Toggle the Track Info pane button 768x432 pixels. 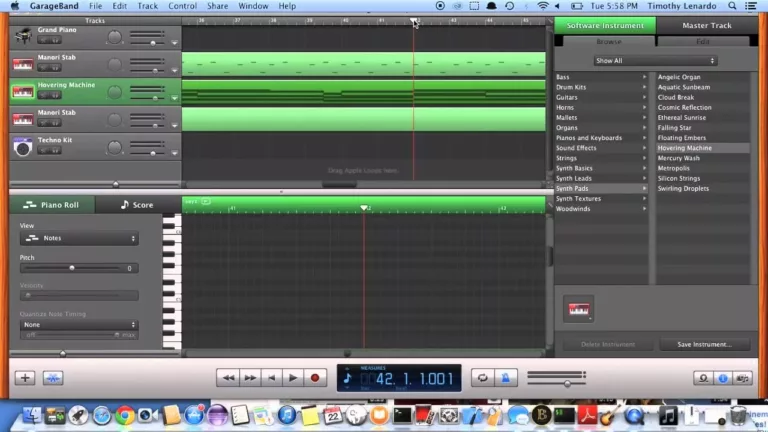pos(723,378)
